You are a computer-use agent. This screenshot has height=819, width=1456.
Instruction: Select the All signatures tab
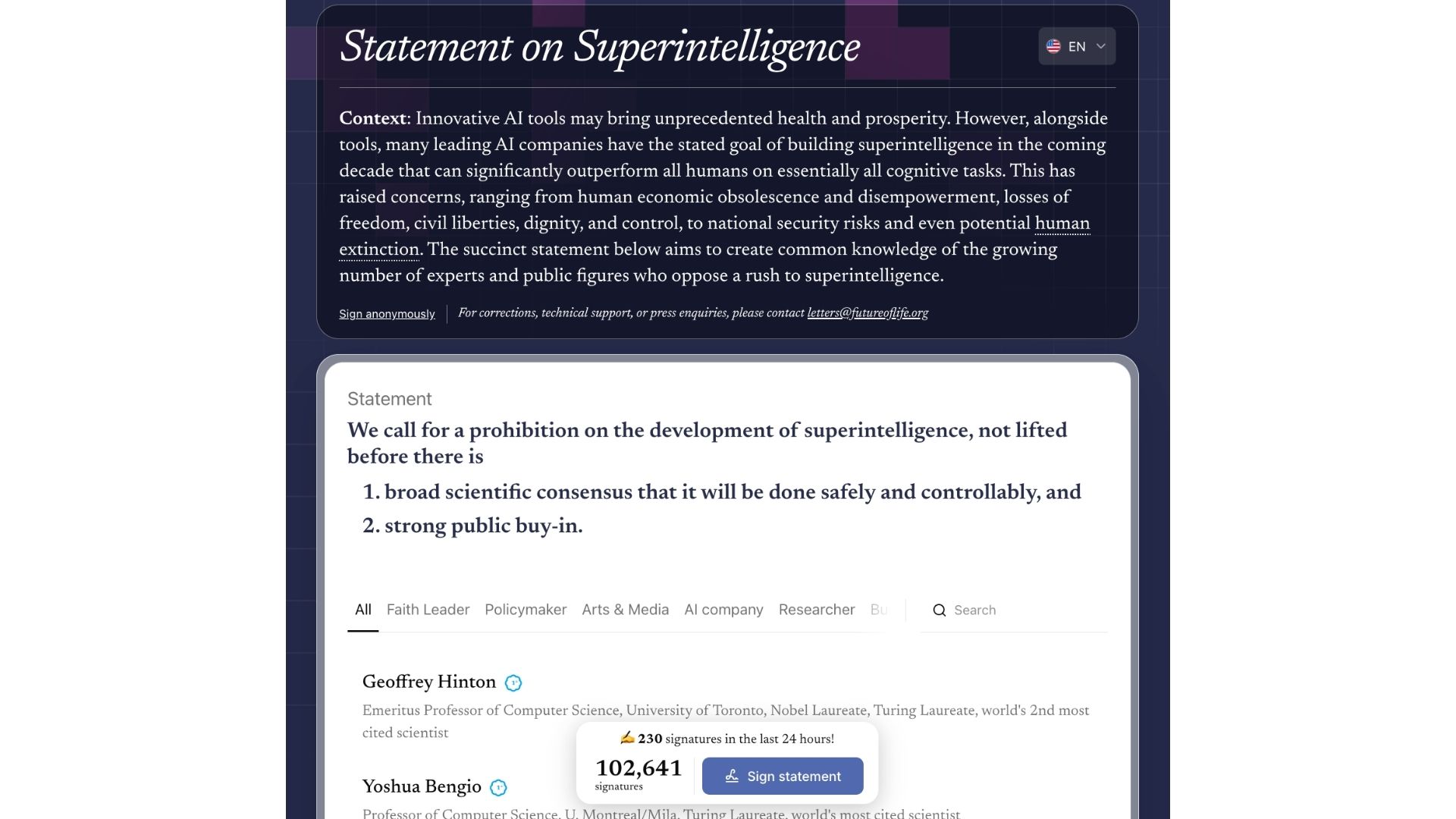[x=363, y=610]
